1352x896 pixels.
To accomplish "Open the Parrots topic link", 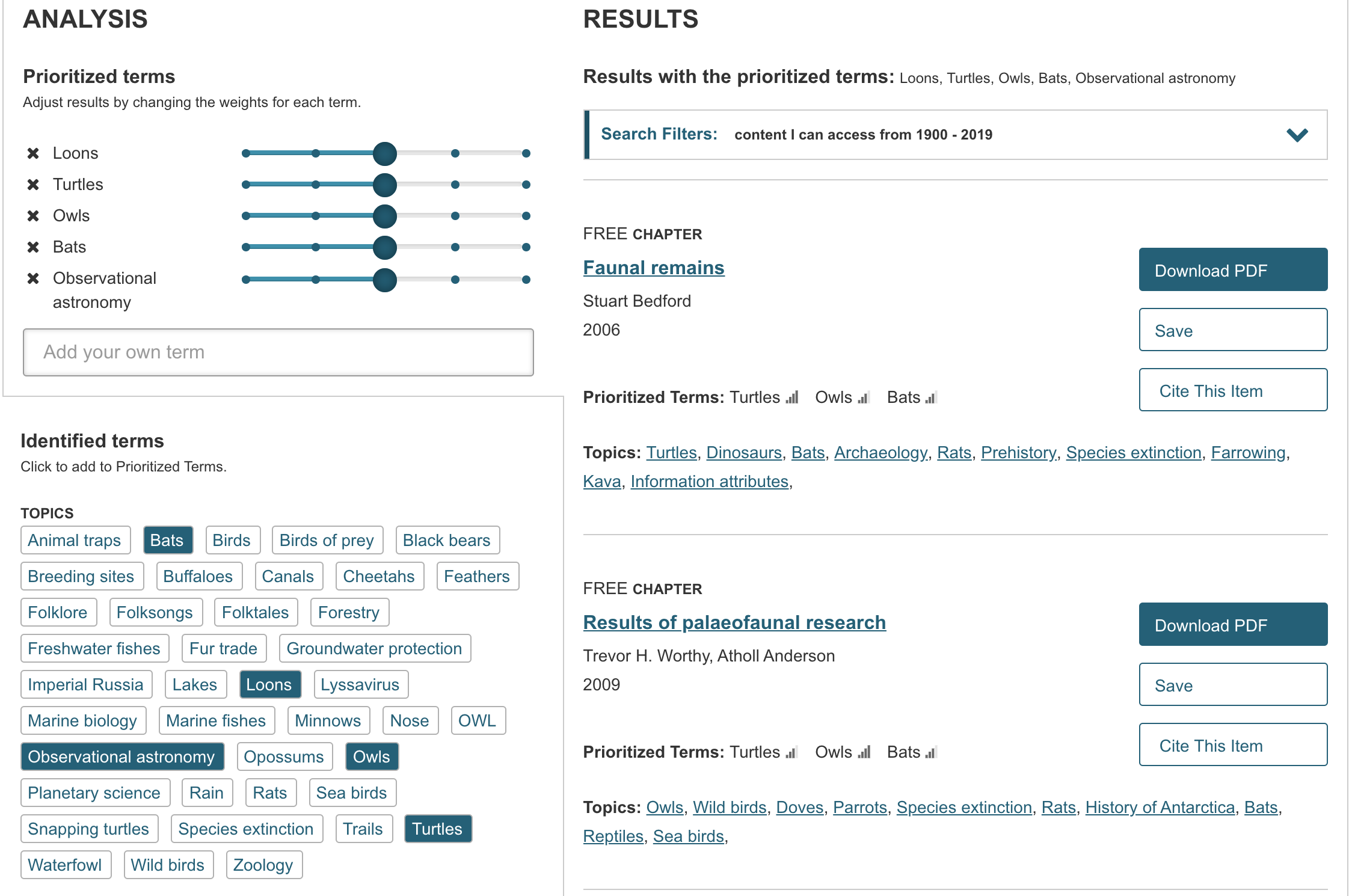I will tap(860, 808).
